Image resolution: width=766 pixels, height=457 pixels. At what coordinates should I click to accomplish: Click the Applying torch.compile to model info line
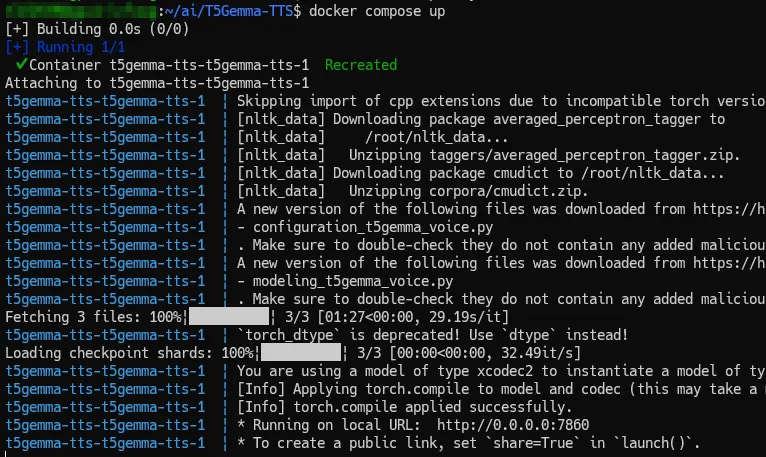point(500,389)
